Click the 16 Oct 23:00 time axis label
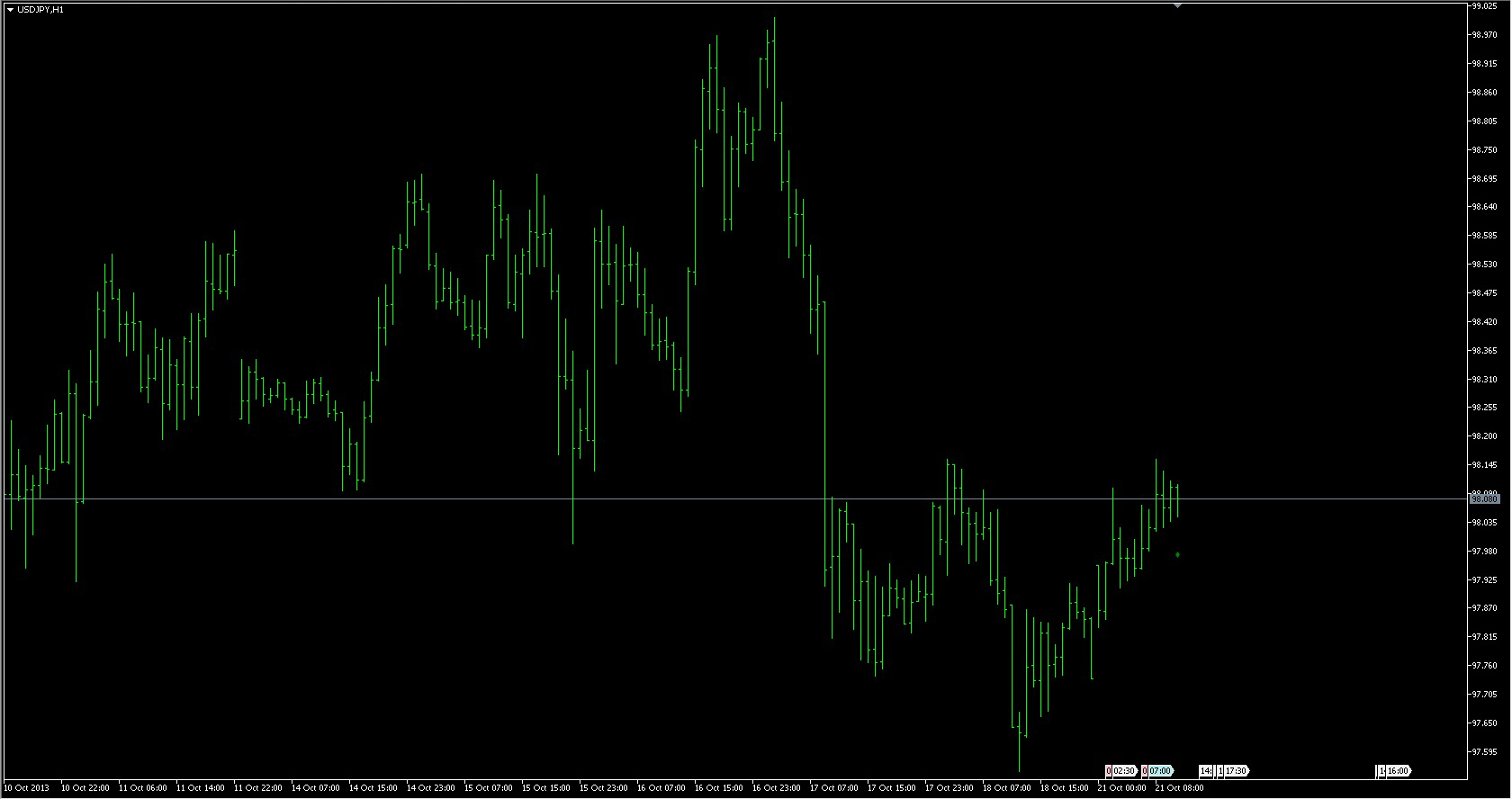Viewport: 1512px width, 799px height. pos(776,788)
